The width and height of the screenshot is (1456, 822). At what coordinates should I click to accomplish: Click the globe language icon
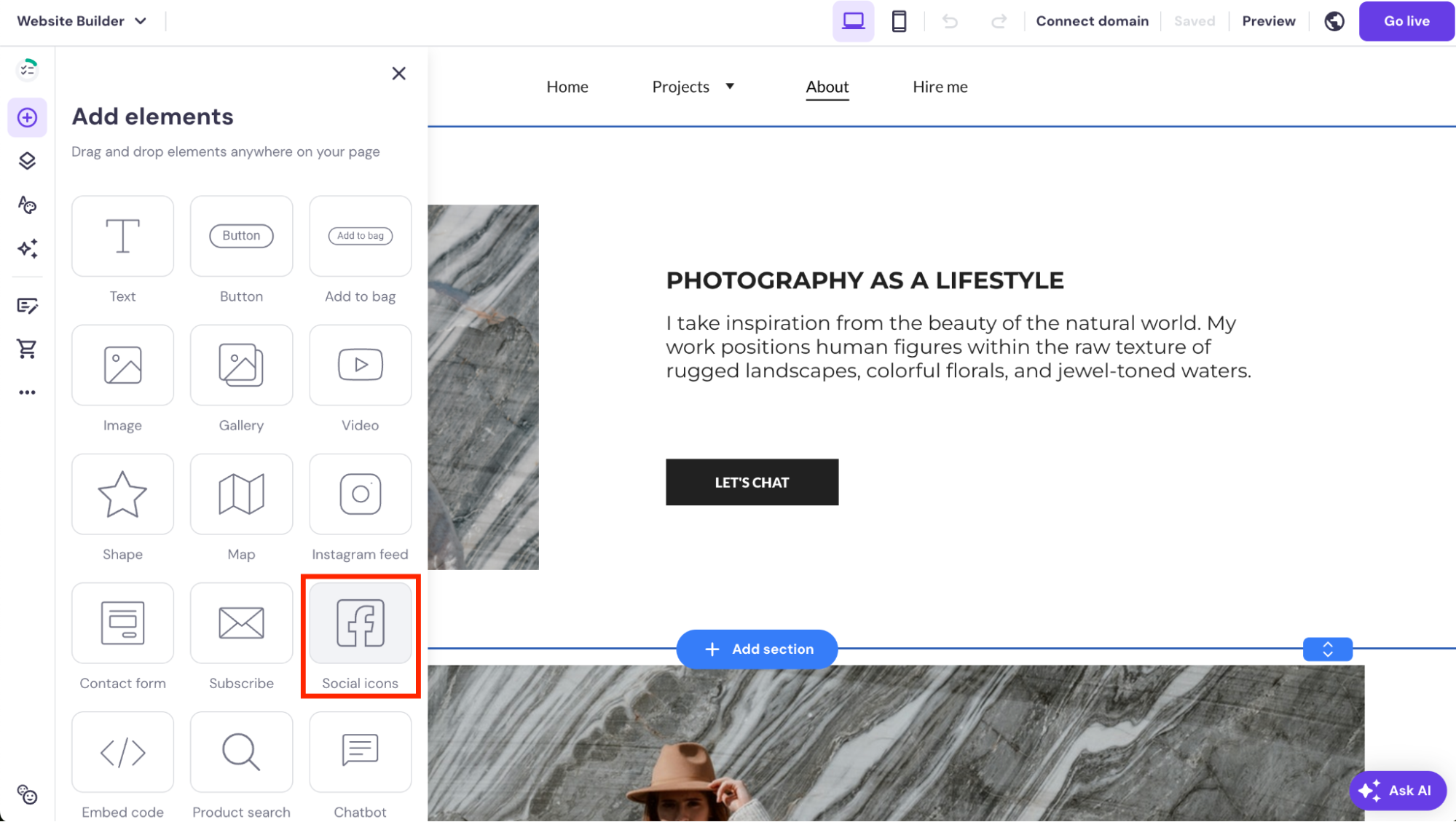click(1334, 21)
